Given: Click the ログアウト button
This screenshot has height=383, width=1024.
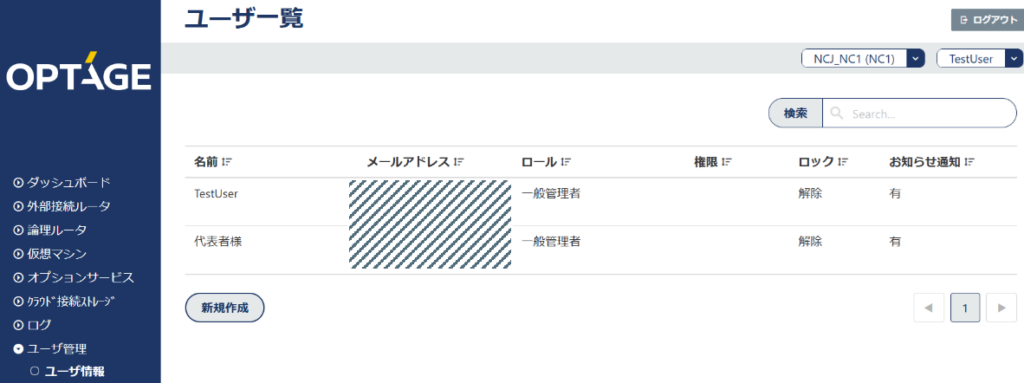Looking at the screenshot, I should pos(985,20).
